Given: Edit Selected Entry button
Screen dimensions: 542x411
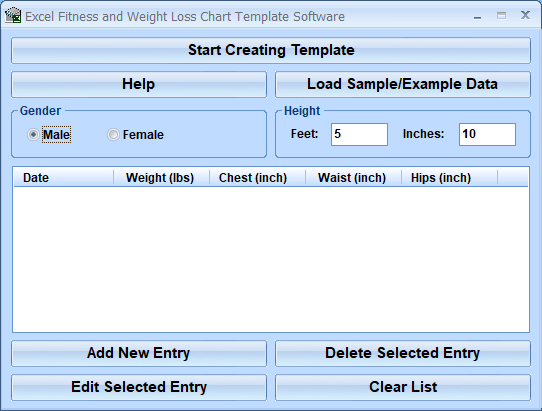Looking at the screenshot, I should click(x=139, y=387).
